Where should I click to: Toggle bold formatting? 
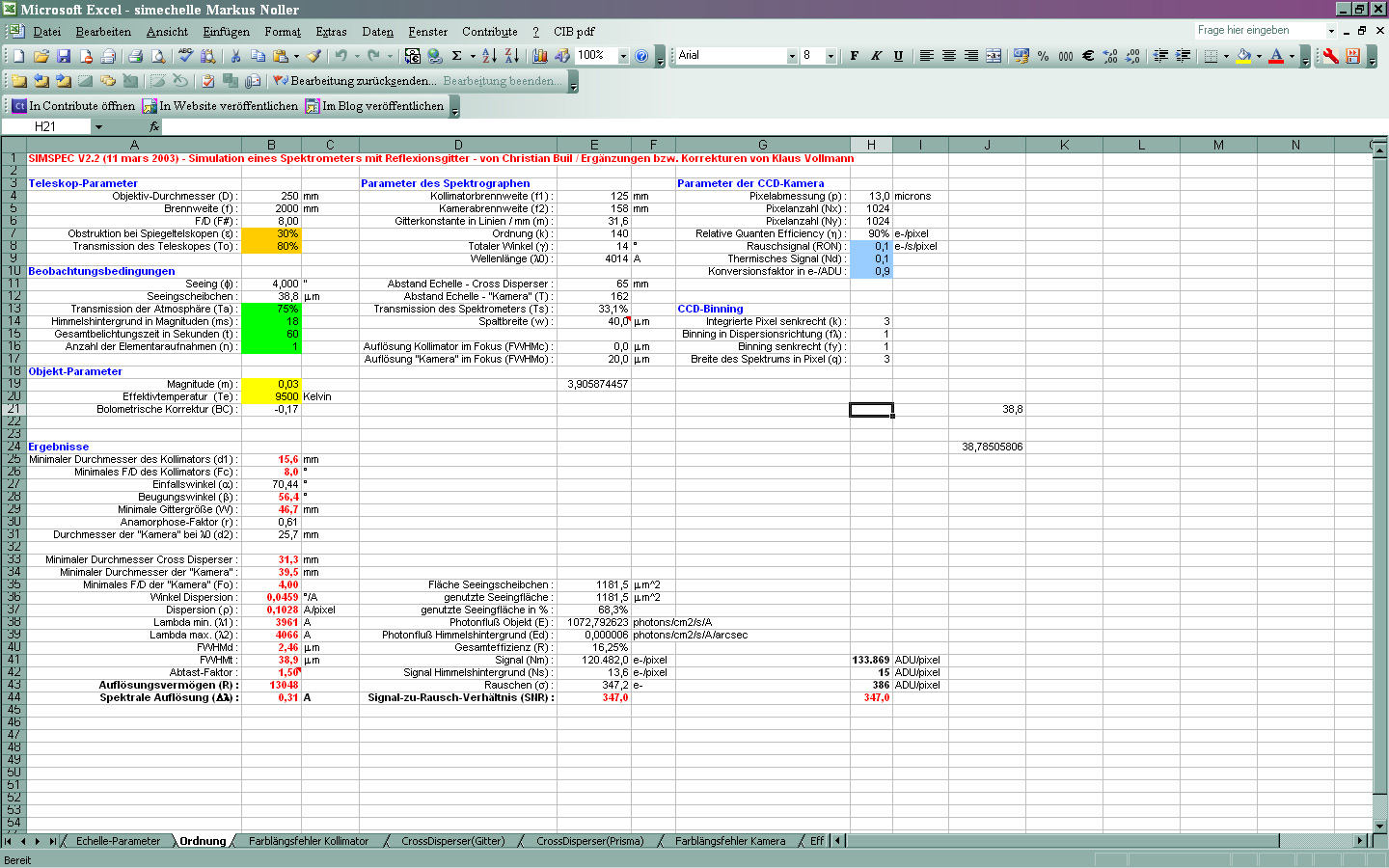click(x=853, y=56)
